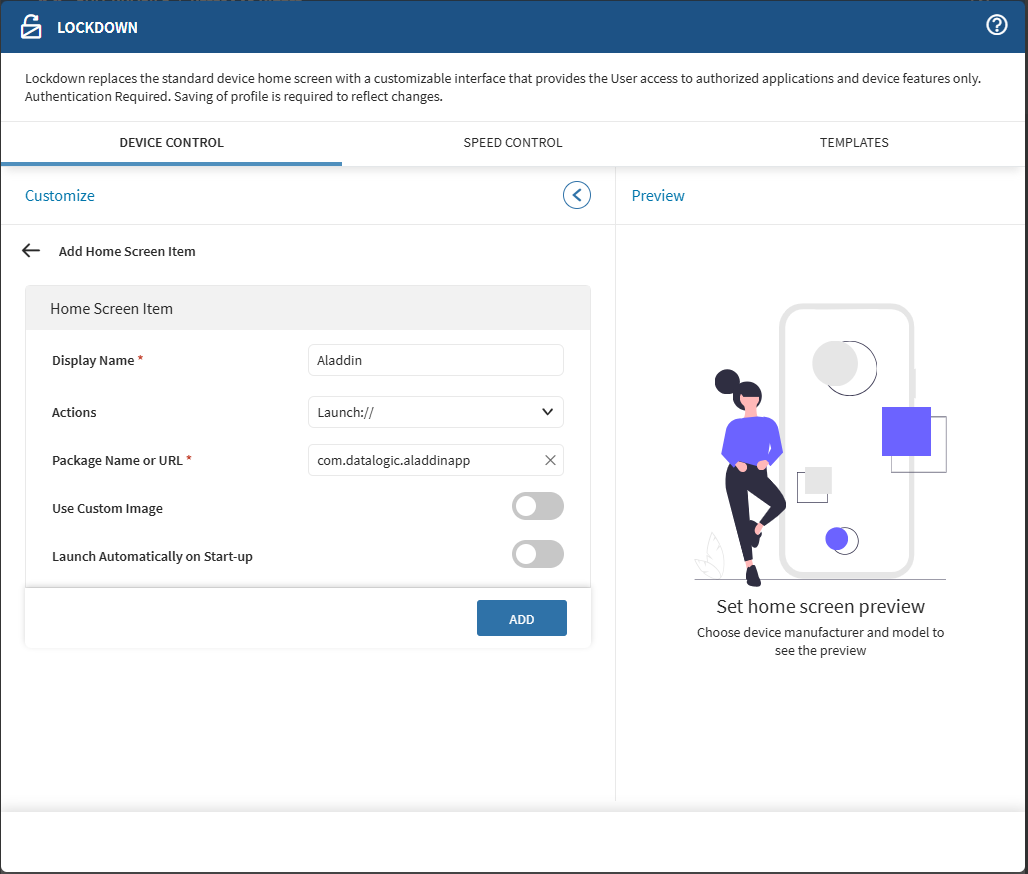This screenshot has width=1028, height=874.
Task: Switch to the Speed Control tab
Action: coord(513,143)
